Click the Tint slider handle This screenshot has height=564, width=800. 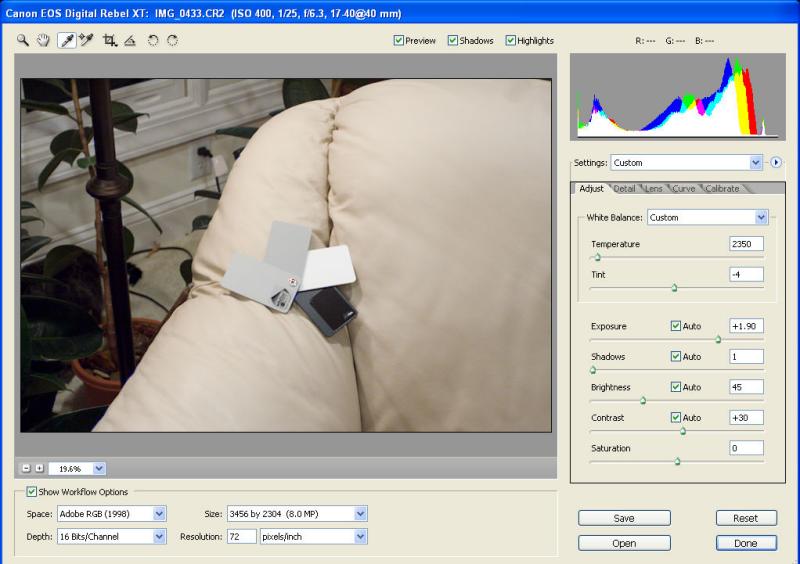pyautogui.click(x=674, y=288)
